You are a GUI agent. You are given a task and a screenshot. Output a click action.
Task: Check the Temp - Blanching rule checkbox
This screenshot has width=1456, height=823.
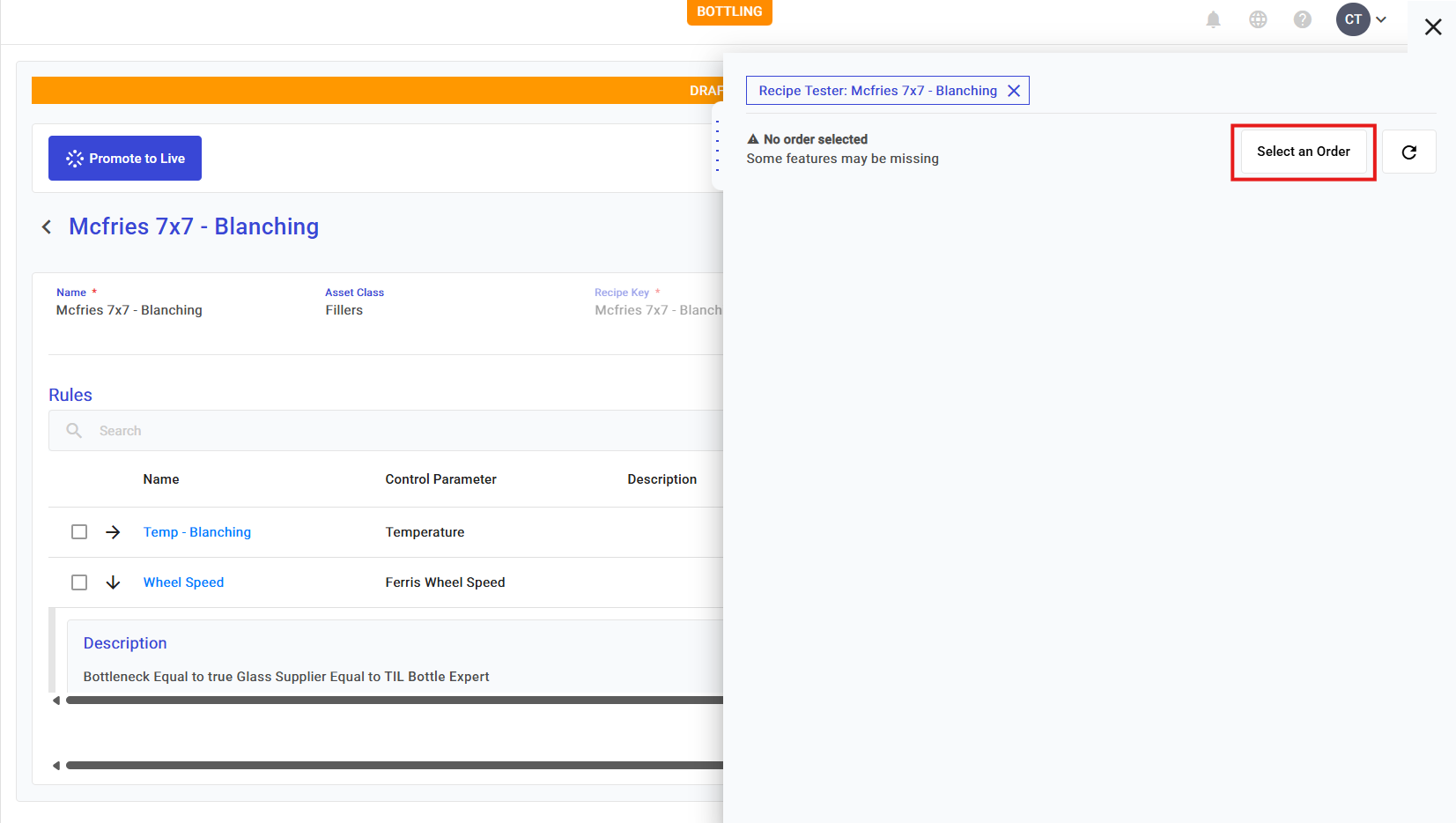point(79,532)
